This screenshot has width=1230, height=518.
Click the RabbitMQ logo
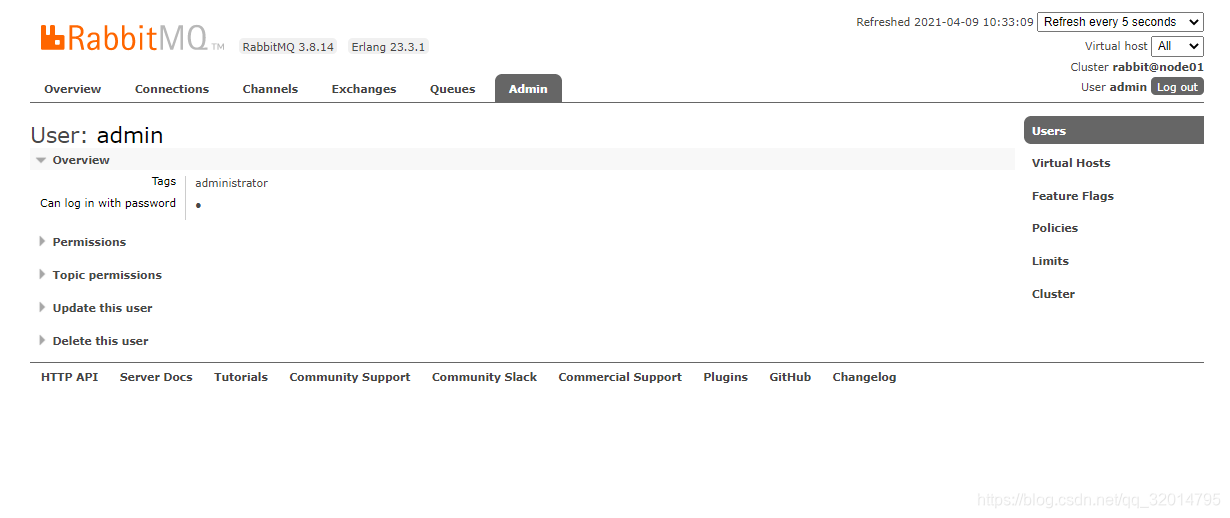[132, 39]
